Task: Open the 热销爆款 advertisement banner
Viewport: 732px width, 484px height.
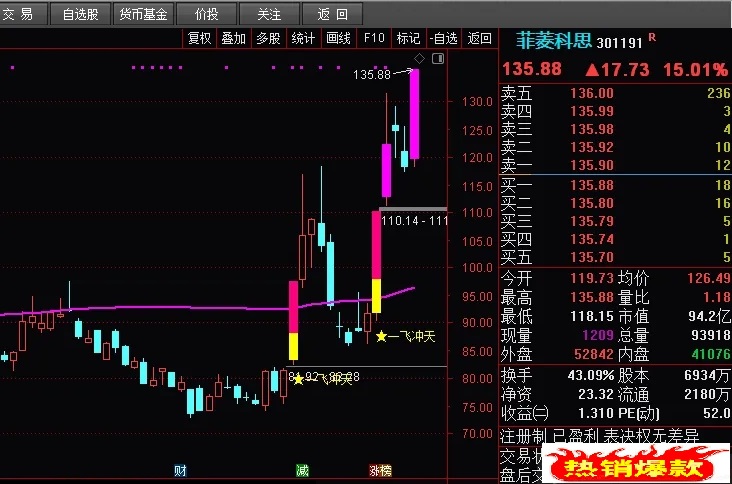Action: (635, 464)
